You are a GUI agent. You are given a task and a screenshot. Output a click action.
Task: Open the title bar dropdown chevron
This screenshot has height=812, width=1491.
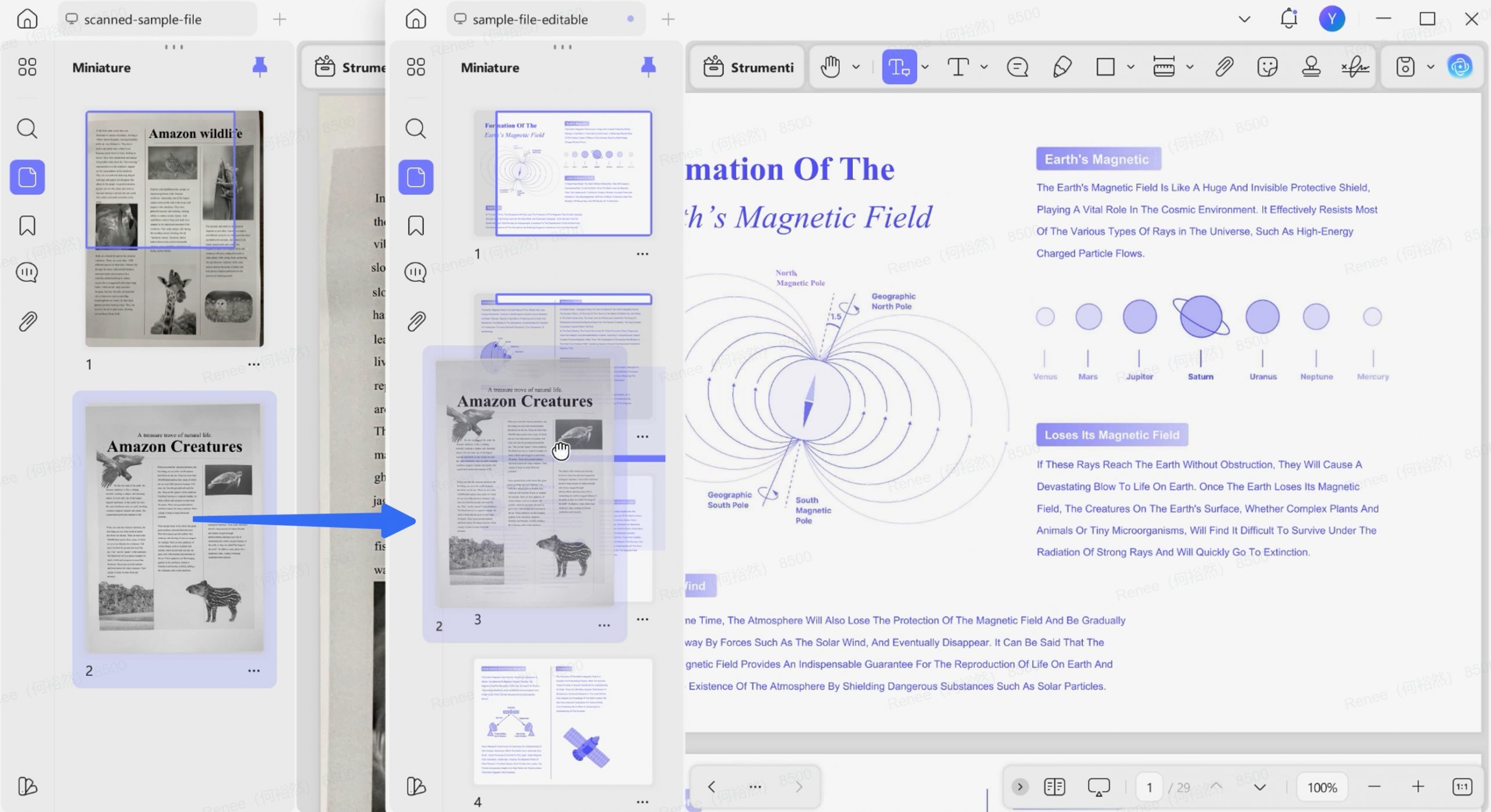(1245, 19)
